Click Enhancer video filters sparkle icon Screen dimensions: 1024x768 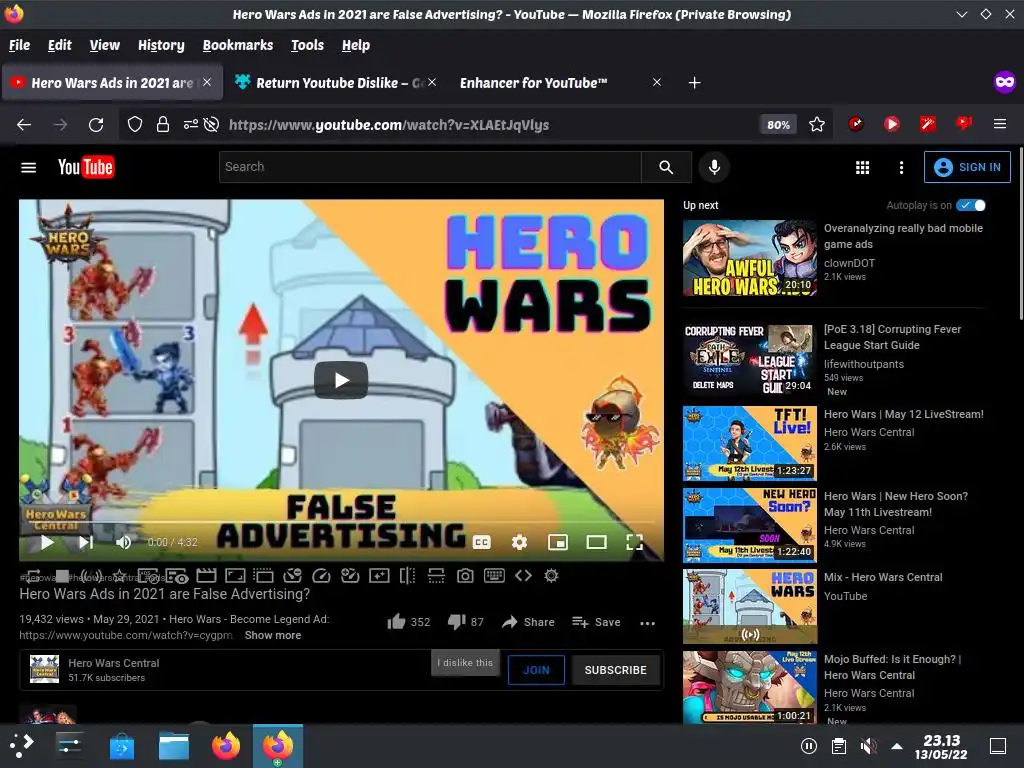click(x=379, y=576)
